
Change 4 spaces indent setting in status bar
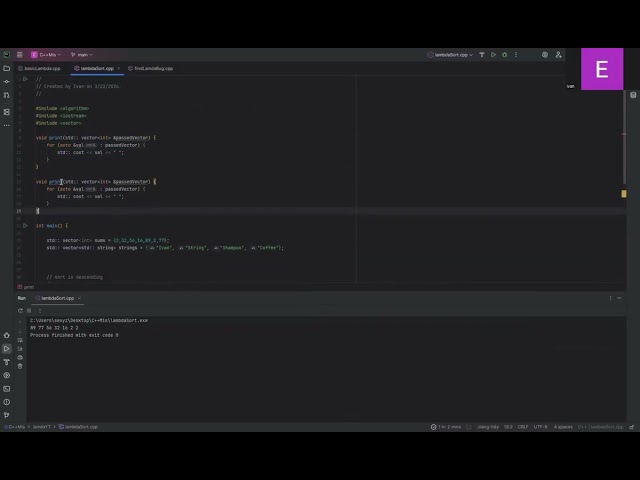[x=563, y=427]
